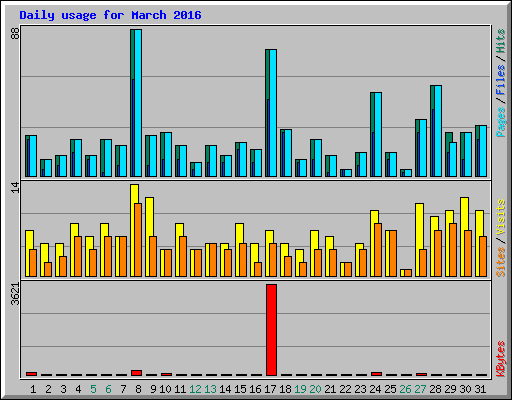The width and height of the screenshot is (512, 400).
Task: Click the day 12 label on the x-axis
Action: 196,389
